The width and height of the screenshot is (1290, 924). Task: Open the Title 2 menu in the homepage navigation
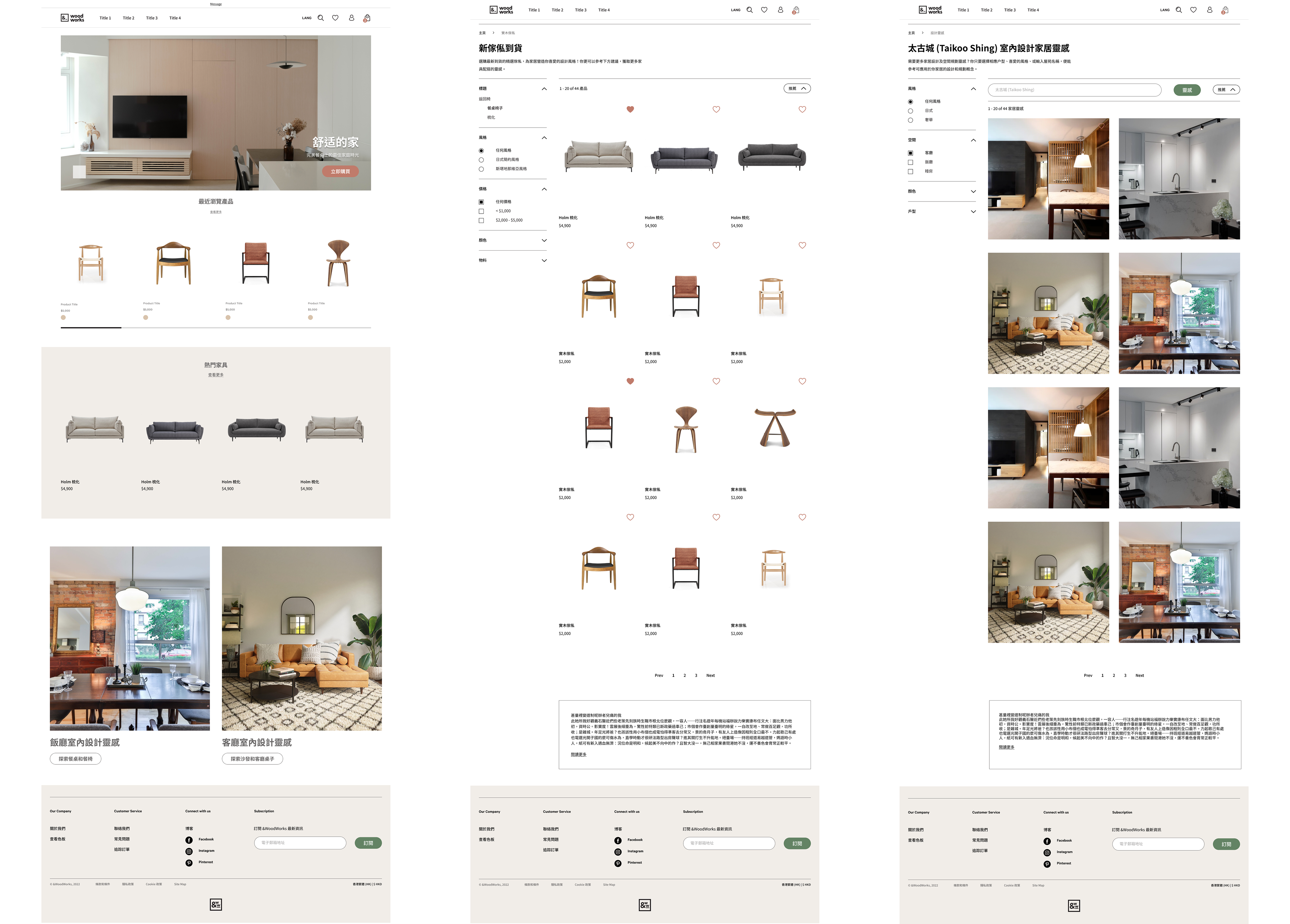(x=129, y=18)
